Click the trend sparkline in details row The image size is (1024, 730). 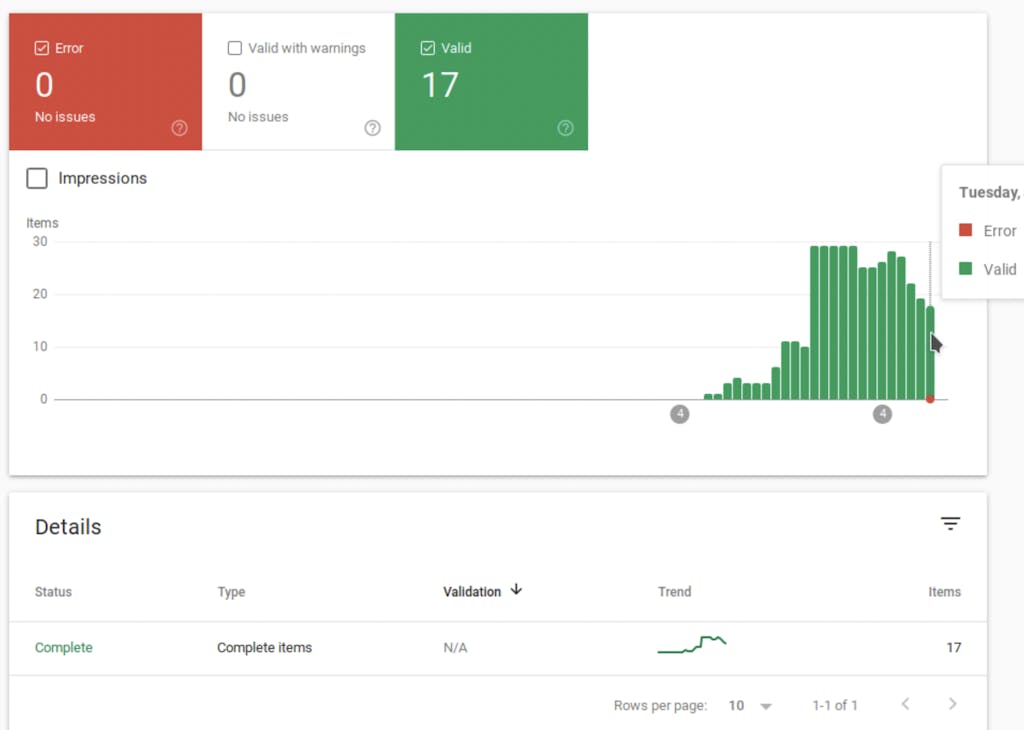(x=692, y=645)
